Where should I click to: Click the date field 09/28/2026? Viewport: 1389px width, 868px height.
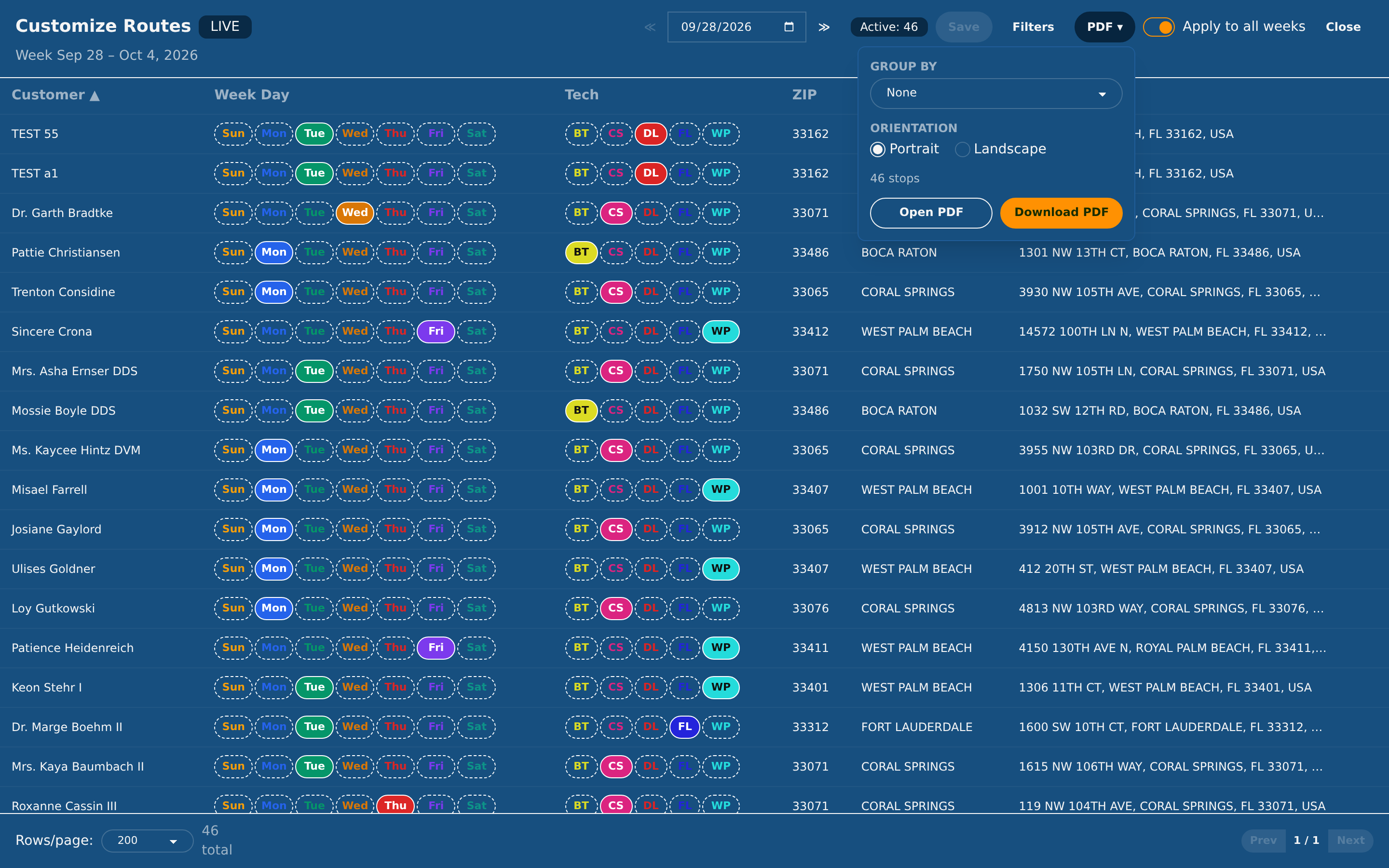tap(736, 27)
